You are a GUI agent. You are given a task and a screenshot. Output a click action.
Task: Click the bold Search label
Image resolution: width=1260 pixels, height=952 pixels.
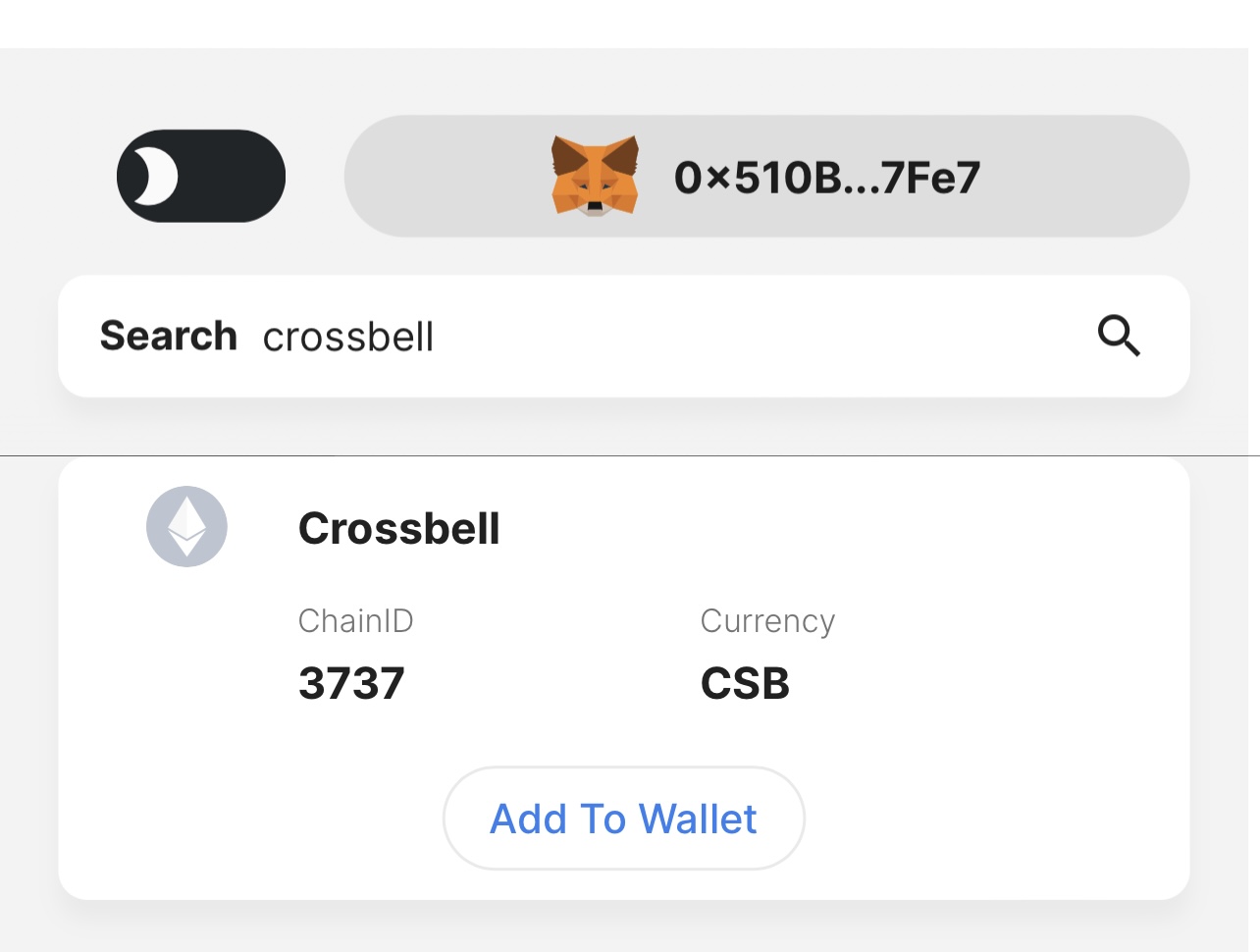(169, 337)
